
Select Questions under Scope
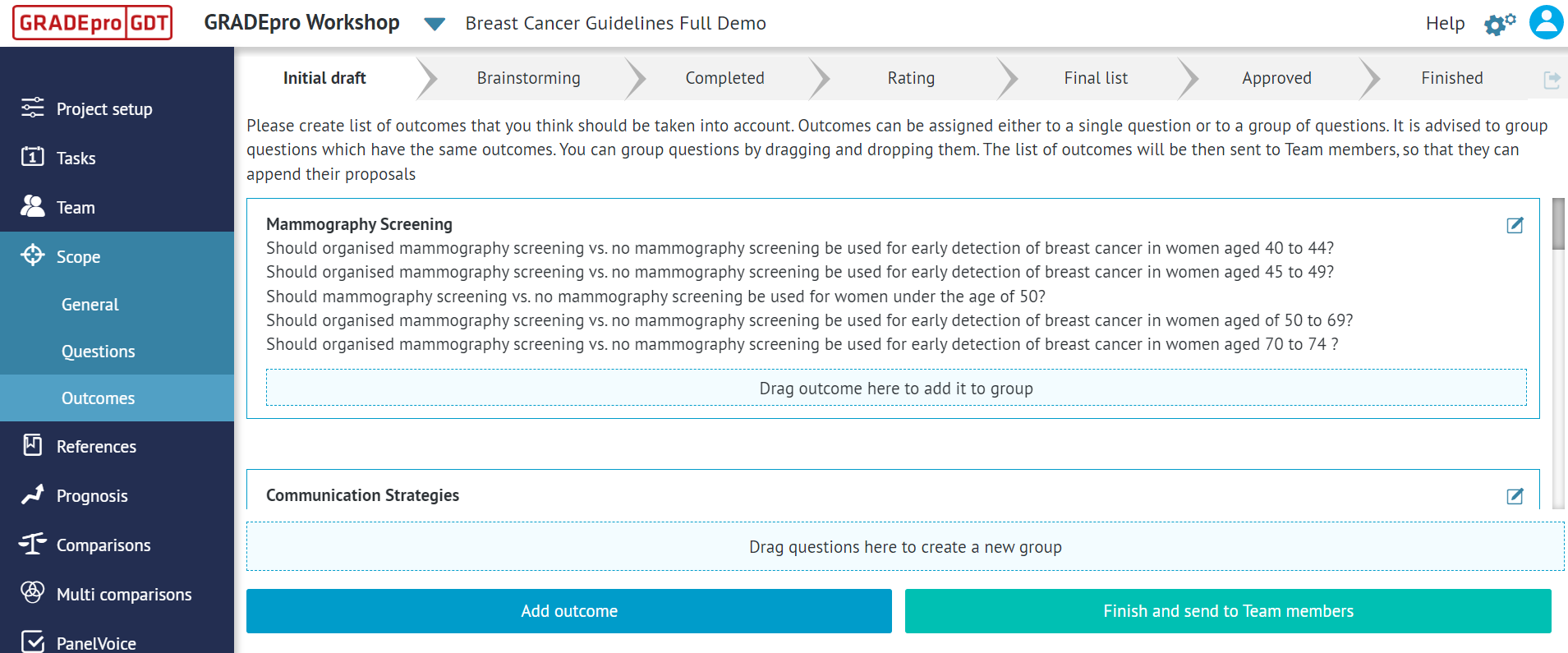(x=98, y=351)
